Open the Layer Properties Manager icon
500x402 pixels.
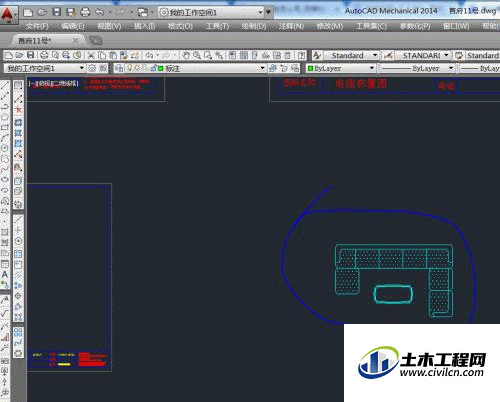[119, 68]
